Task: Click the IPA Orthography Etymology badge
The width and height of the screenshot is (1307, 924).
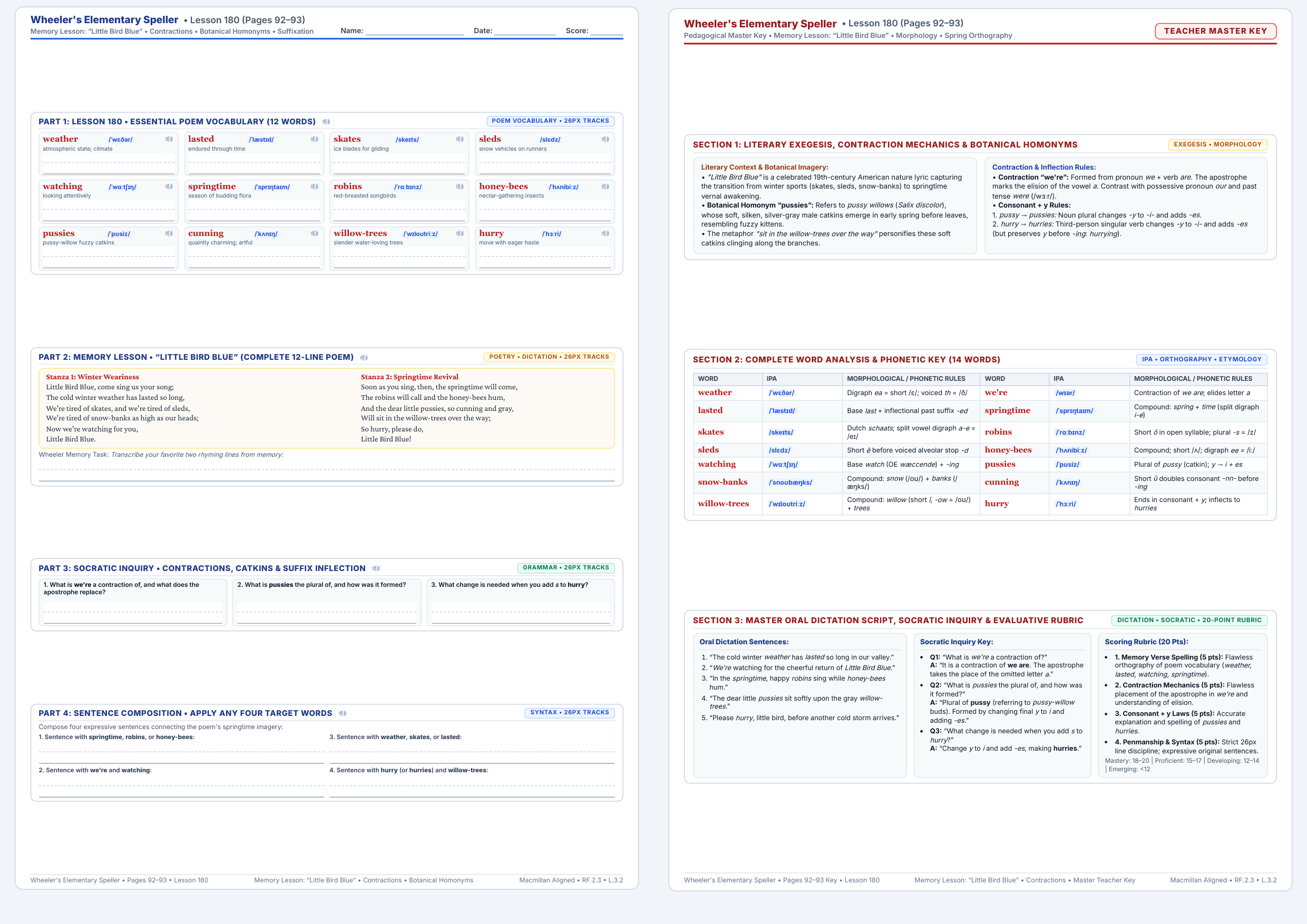Action: click(x=1202, y=360)
